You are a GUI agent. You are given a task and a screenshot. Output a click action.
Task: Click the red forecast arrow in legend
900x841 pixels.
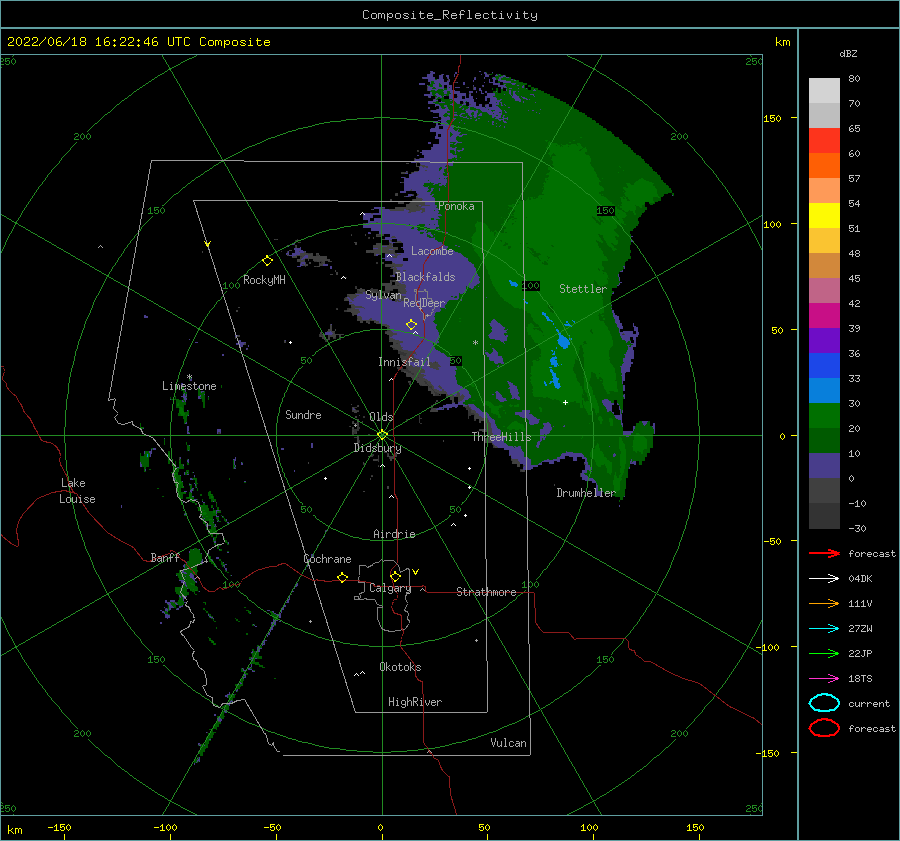tap(824, 553)
